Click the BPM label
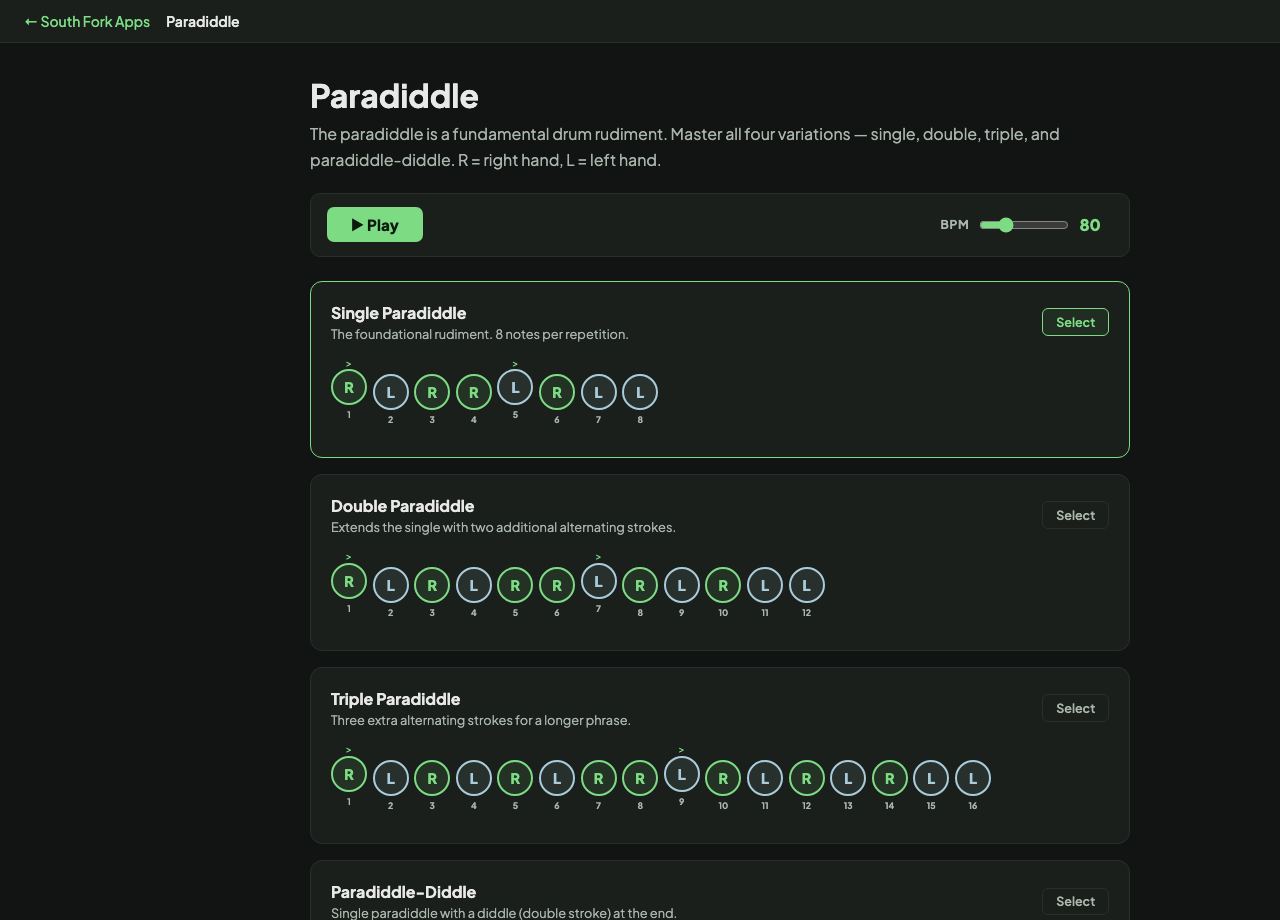Screen dimensions: 1280x920 click(x=954, y=225)
